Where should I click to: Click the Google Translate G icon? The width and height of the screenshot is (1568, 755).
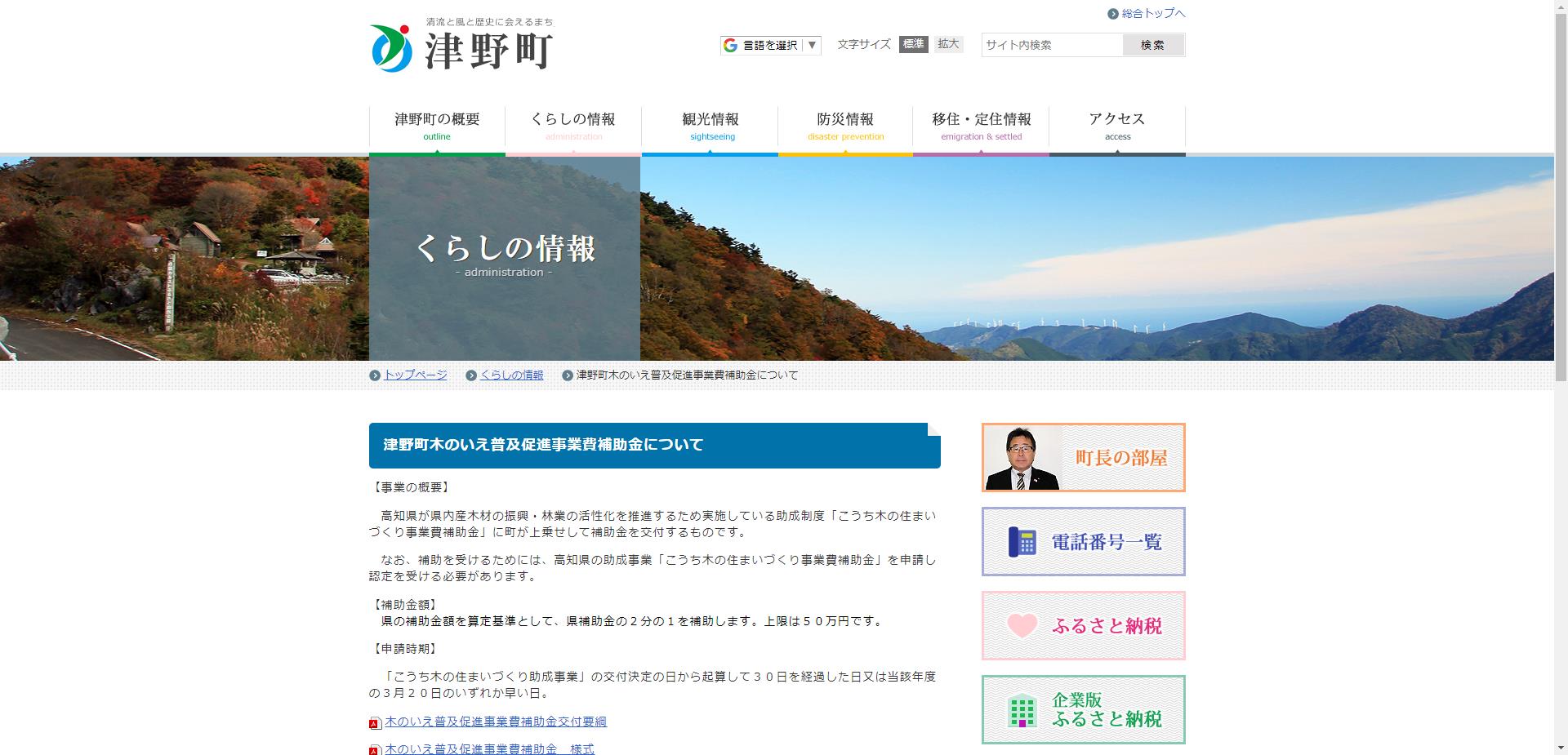coord(729,45)
